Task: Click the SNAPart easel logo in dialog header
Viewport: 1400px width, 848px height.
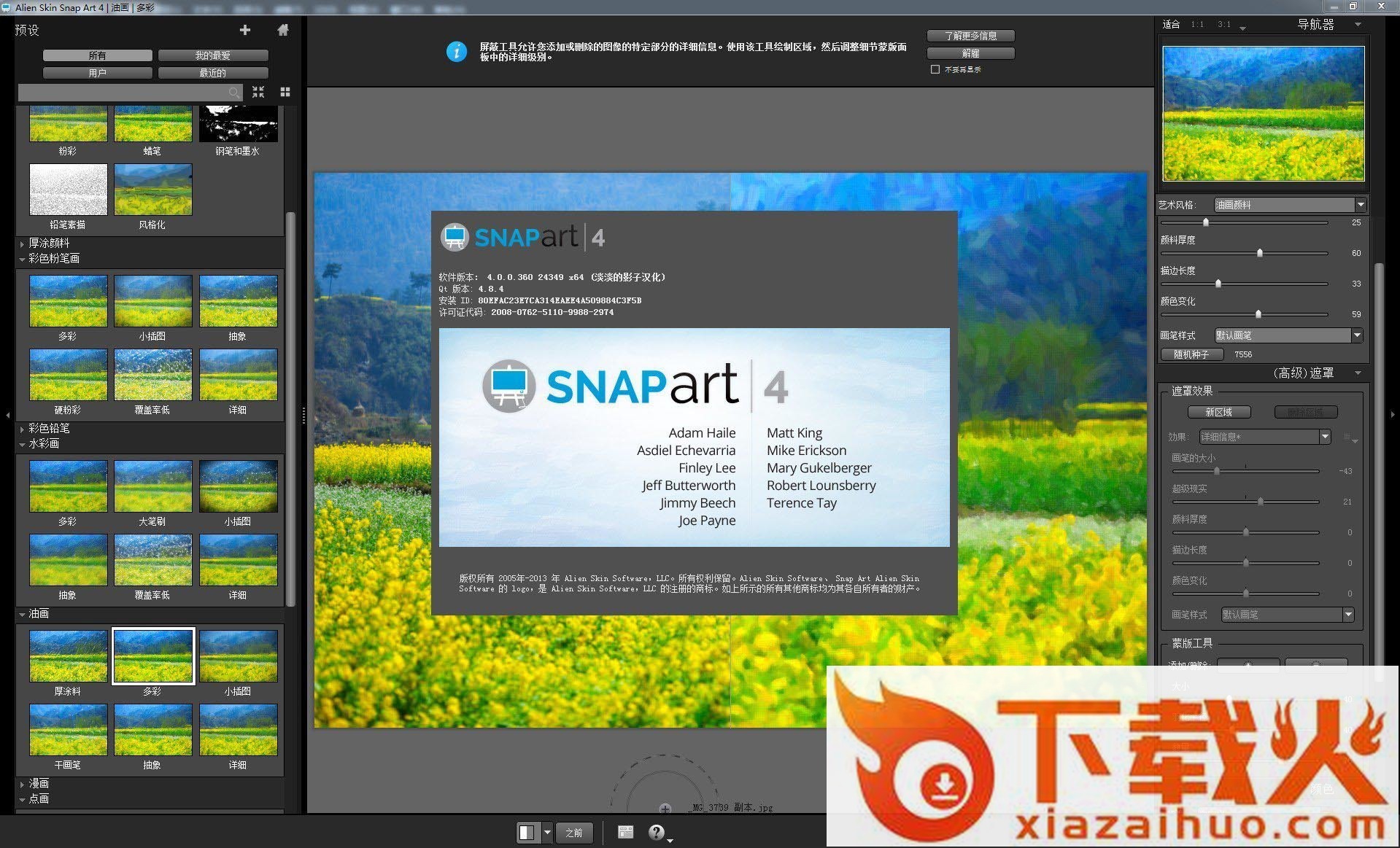Action: point(455,237)
